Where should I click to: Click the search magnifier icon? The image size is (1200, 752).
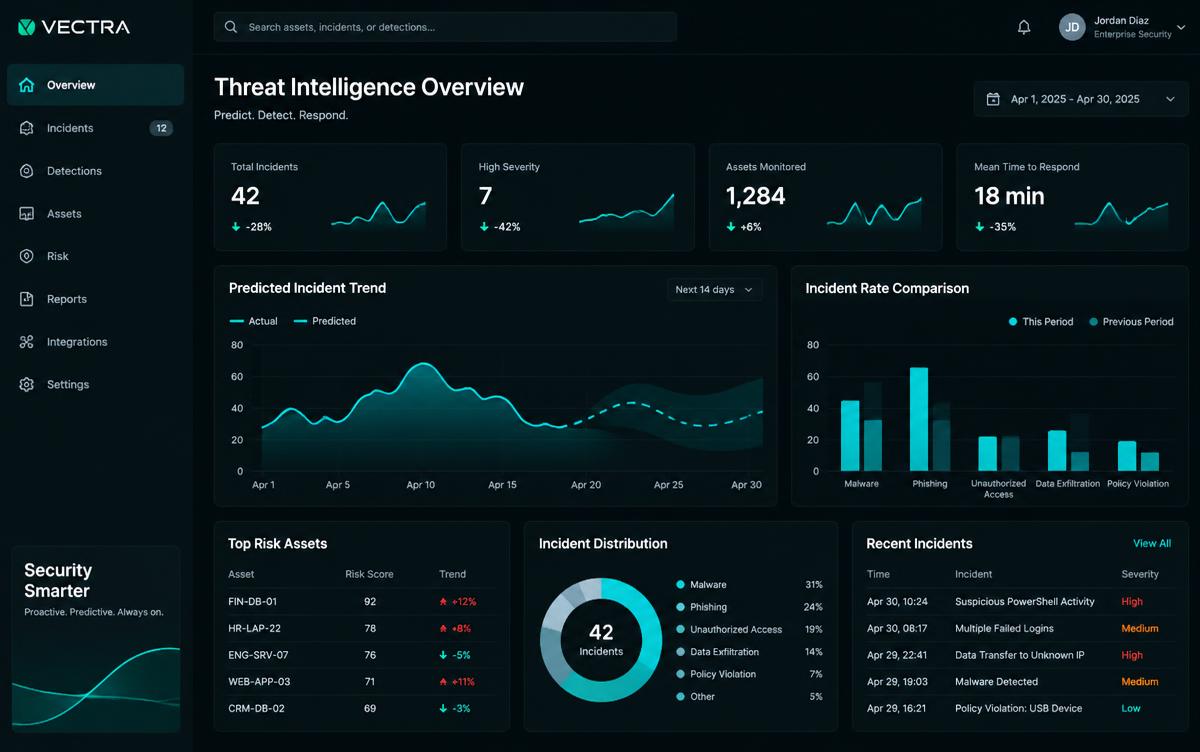pos(231,27)
